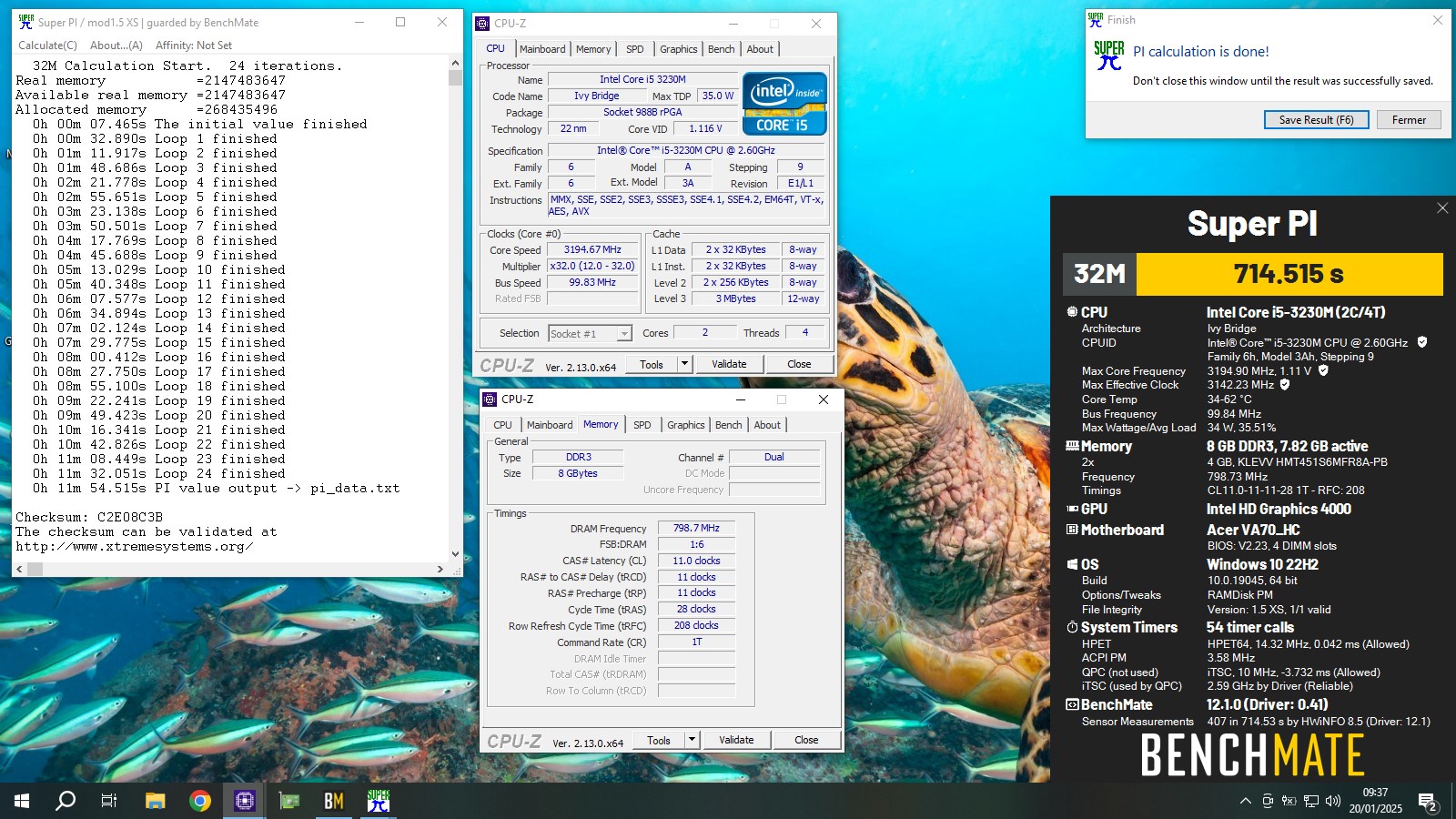1456x819 pixels.
Task: Open Task View on the taskbar
Action: 109,801
